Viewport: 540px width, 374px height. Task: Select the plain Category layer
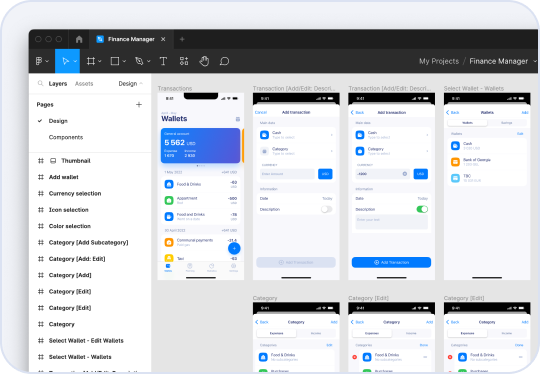pyautogui.click(x=62, y=324)
